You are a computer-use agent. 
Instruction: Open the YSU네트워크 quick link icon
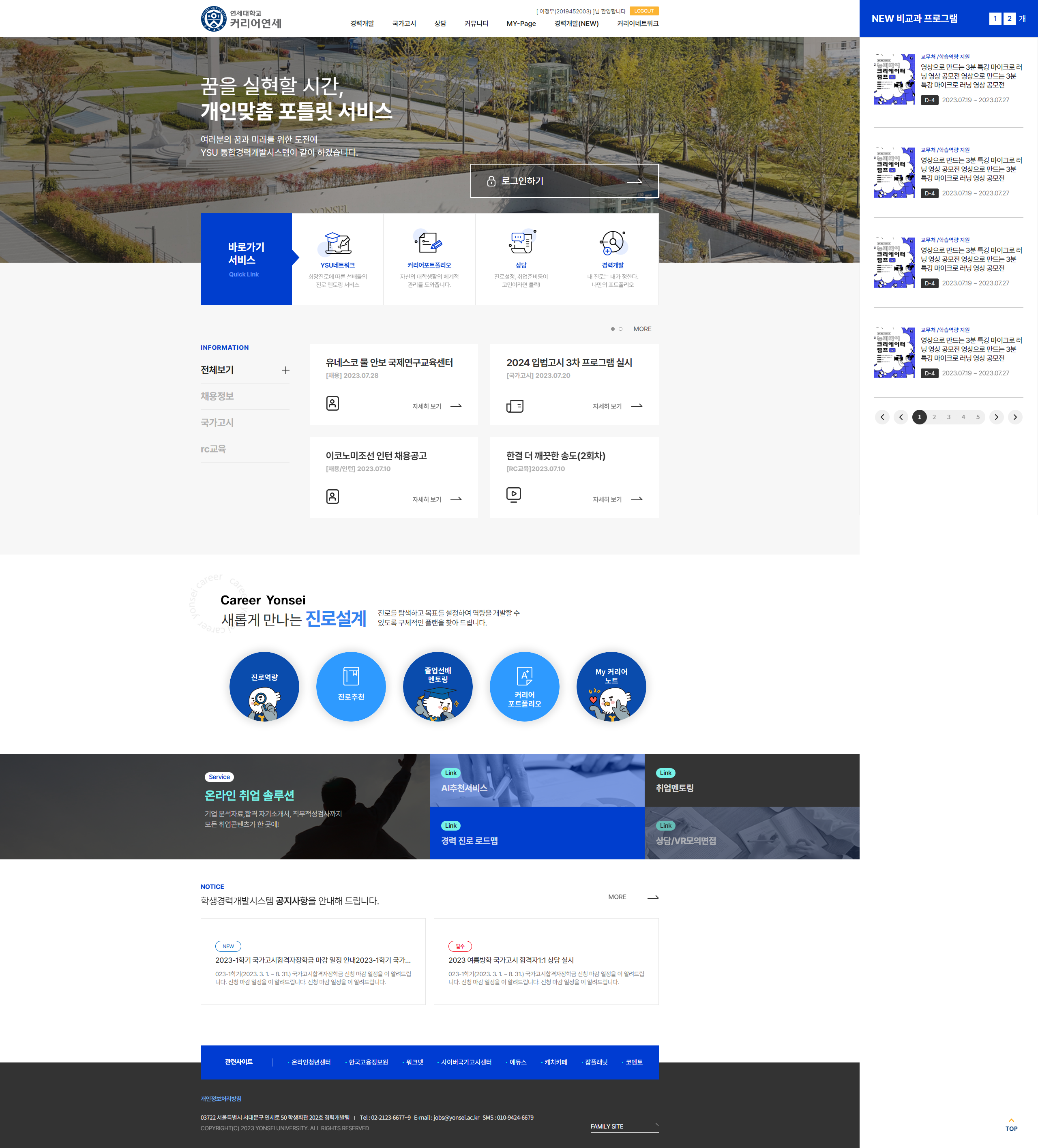pos(337,244)
